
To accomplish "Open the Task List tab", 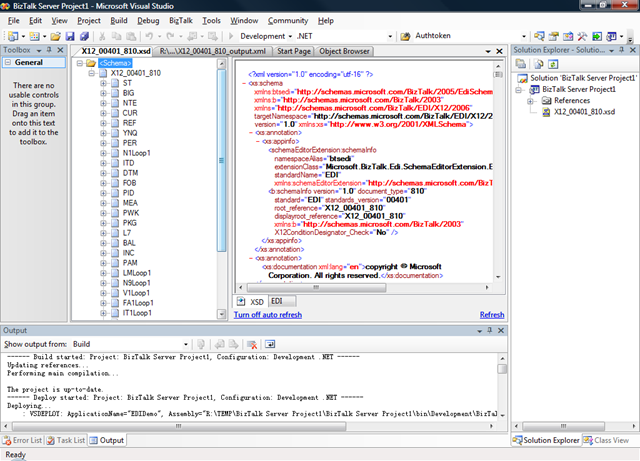I will click(66, 440).
